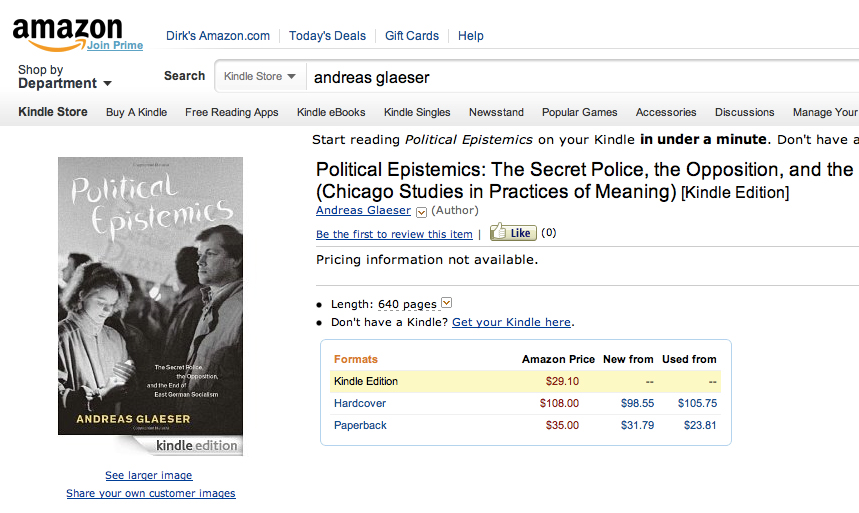Choose the Paperback format
The image size is (859, 513).
(360, 425)
